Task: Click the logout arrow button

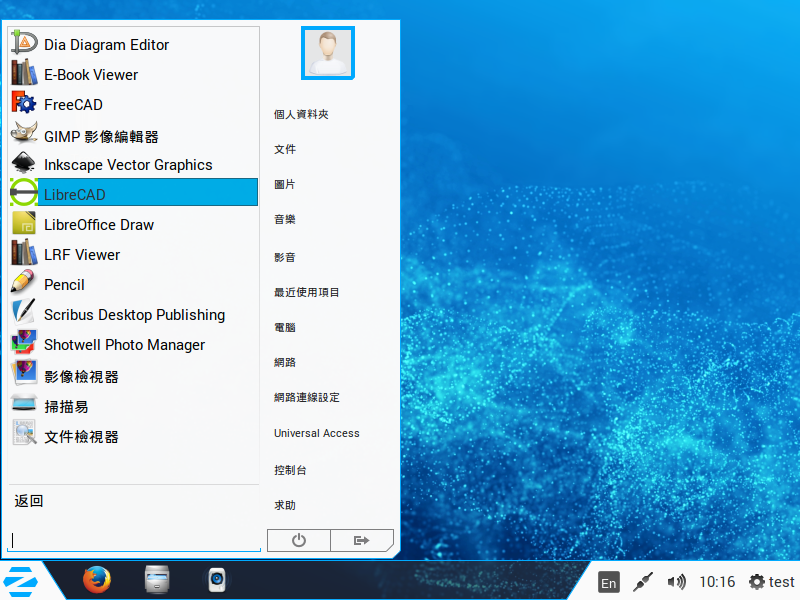Action: pyautogui.click(x=362, y=540)
